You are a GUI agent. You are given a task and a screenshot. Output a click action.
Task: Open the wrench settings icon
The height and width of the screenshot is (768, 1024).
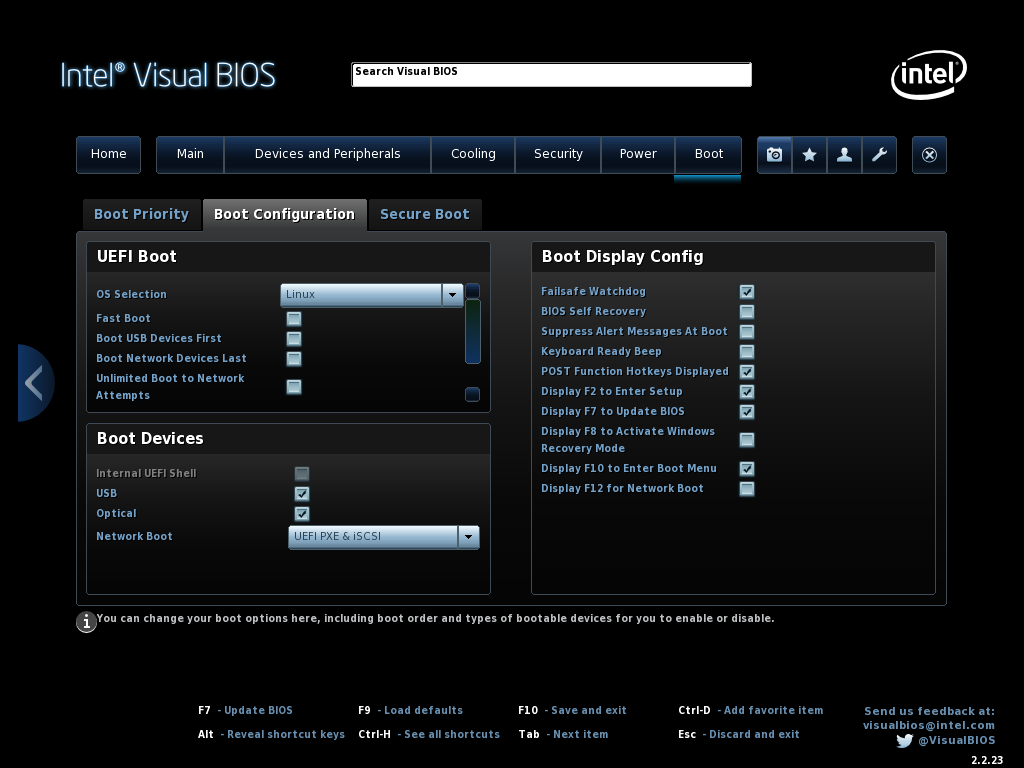point(879,155)
